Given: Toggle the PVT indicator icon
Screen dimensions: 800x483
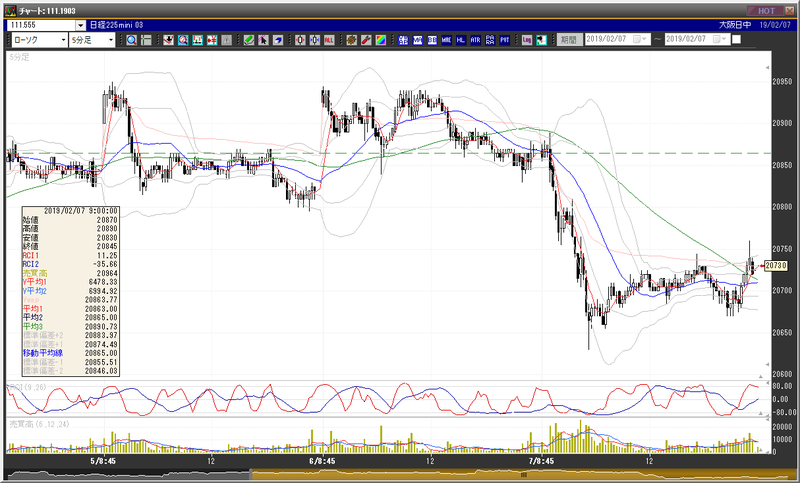Looking at the screenshot, I should coord(505,40).
